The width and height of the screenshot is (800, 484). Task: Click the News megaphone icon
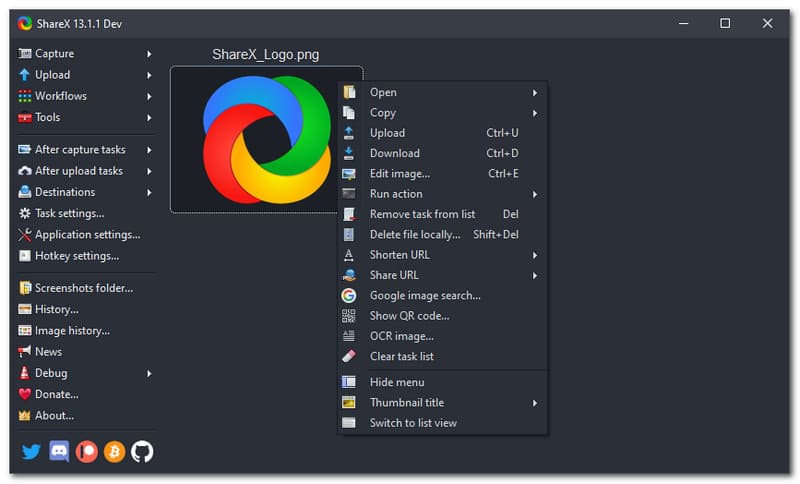coord(24,352)
